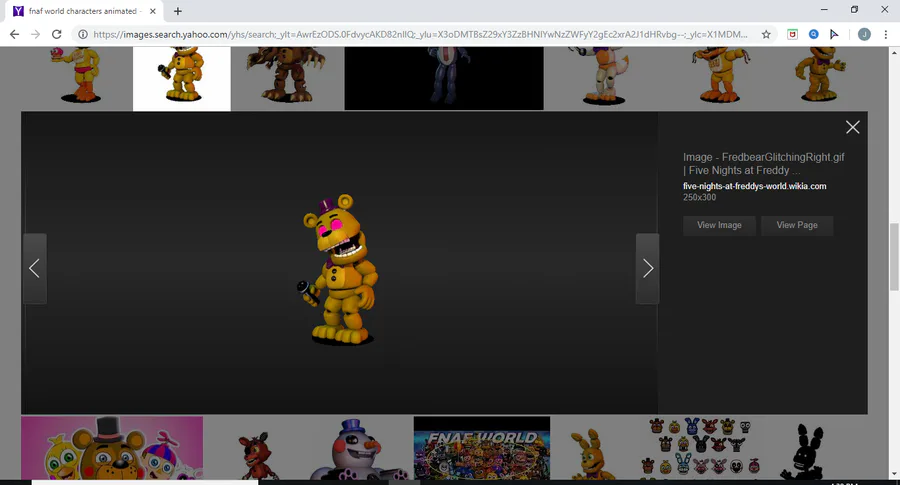
Task: Open the red shield extension icon
Action: (x=792, y=34)
